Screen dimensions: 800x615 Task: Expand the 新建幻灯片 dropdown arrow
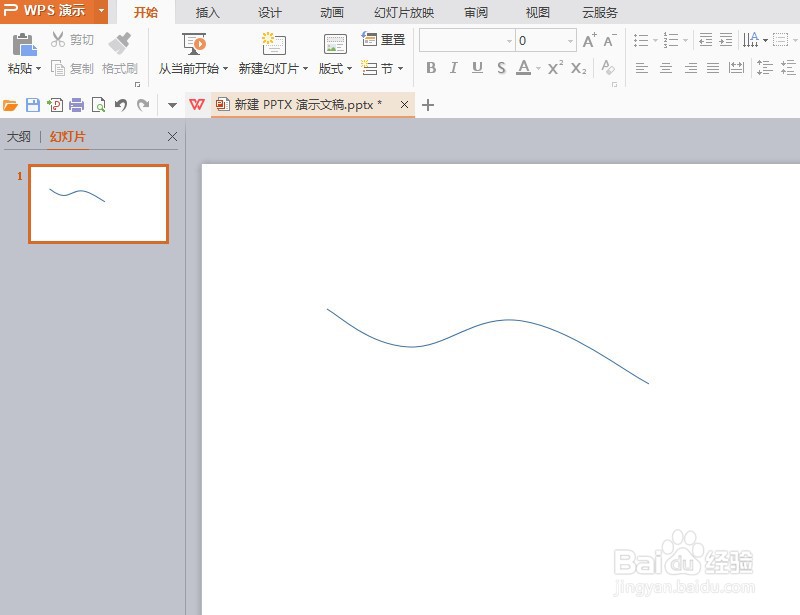[306, 68]
